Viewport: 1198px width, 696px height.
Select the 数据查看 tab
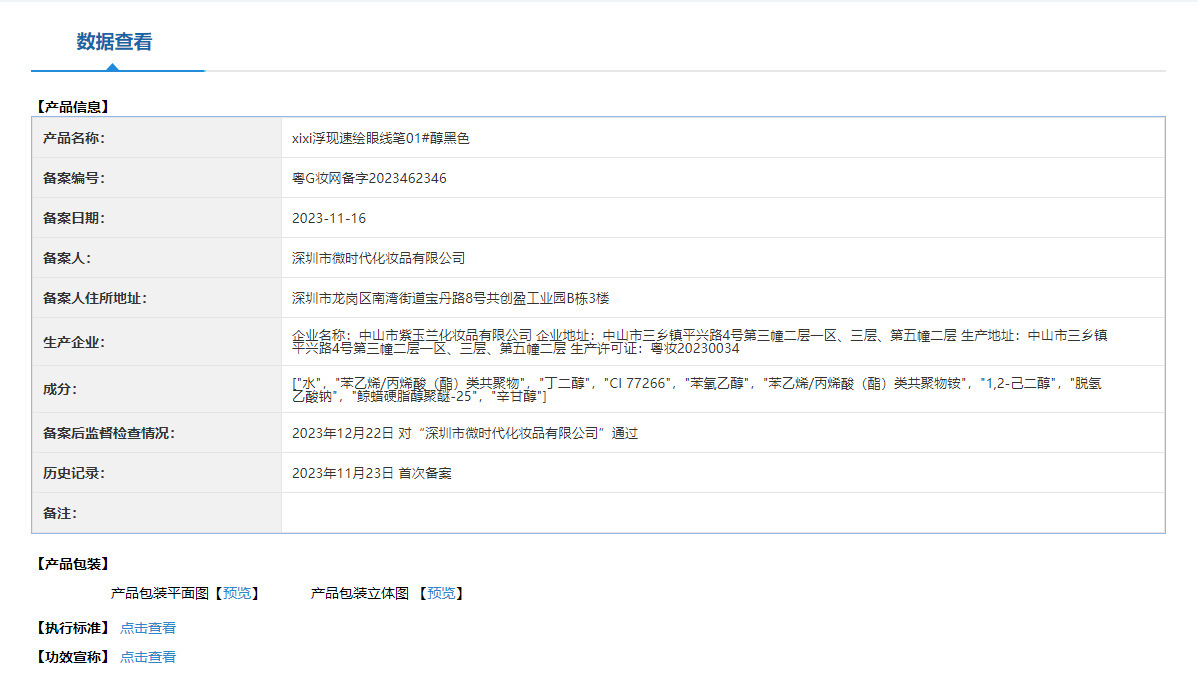[115, 42]
